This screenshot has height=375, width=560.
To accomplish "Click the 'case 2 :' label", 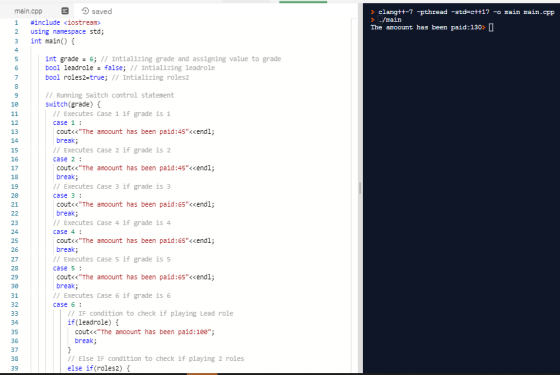I will click(x=67, y=159).
